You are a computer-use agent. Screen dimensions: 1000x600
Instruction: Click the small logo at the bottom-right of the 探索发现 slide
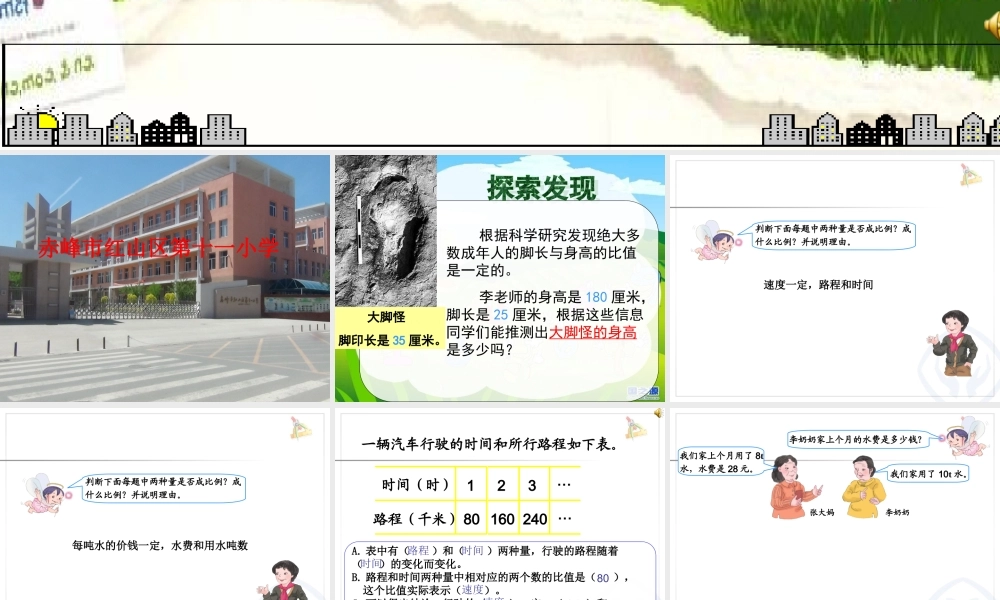pos(642,391)
